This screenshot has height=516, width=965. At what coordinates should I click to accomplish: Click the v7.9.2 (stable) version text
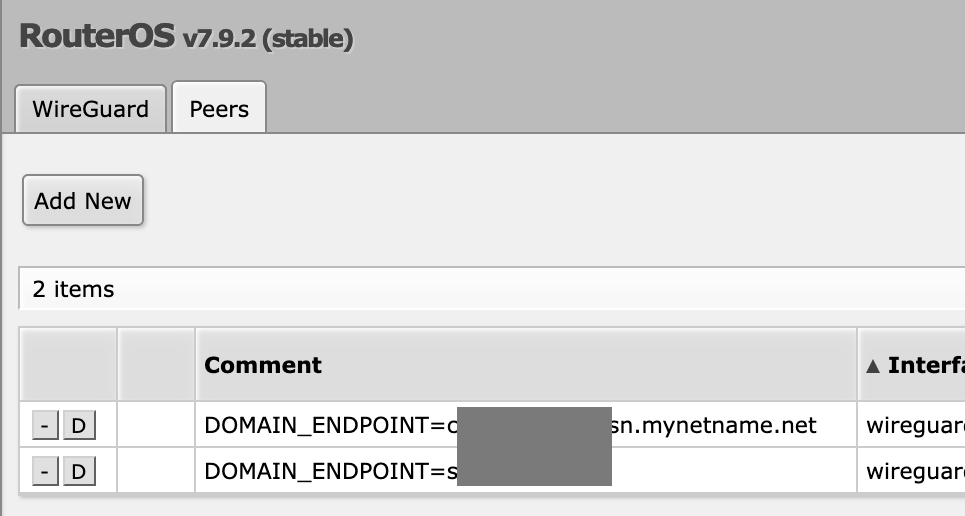coord(267,39)
